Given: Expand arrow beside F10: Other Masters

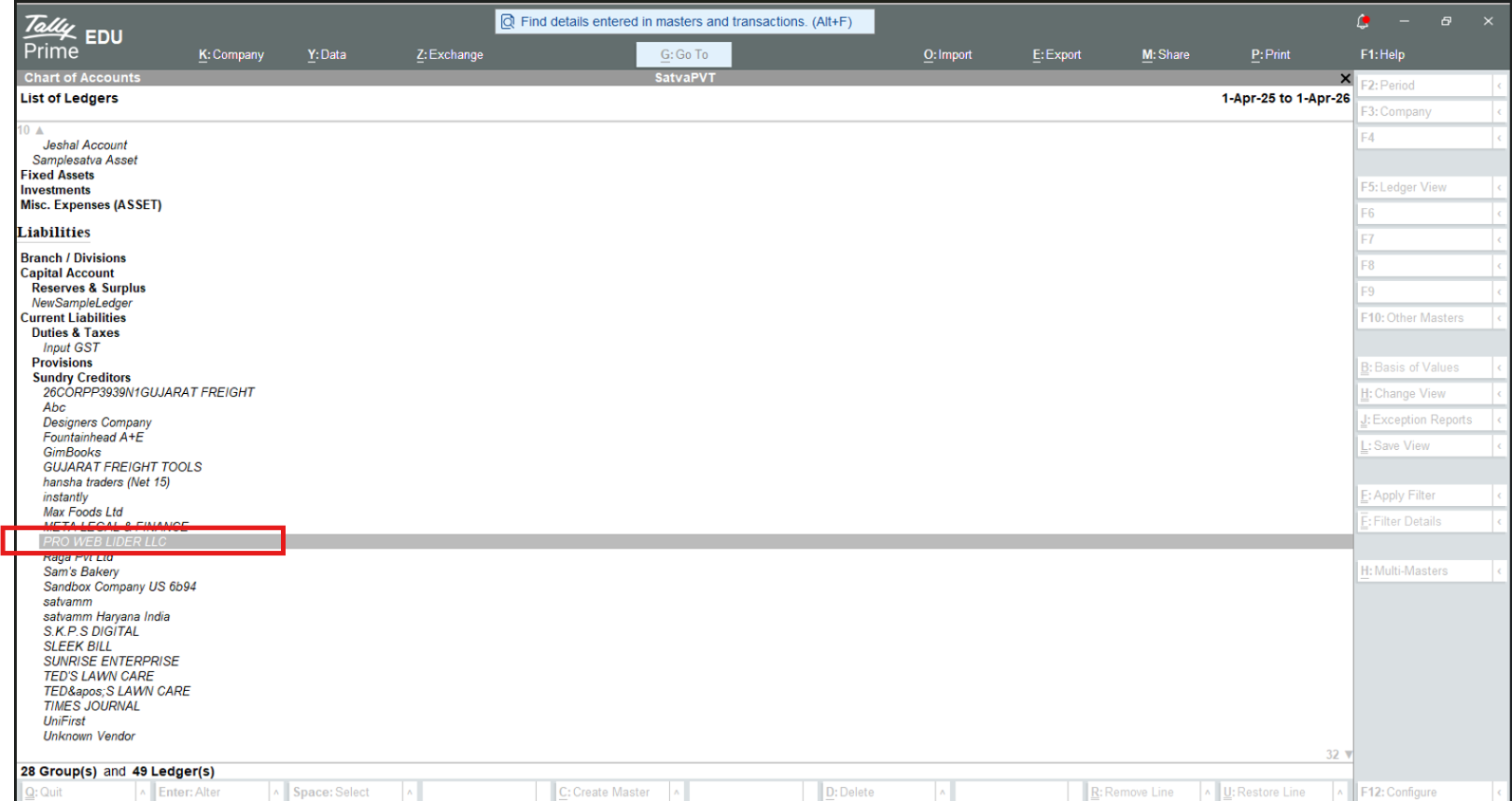Looking at the screenshot, I should coord(1500,318).
